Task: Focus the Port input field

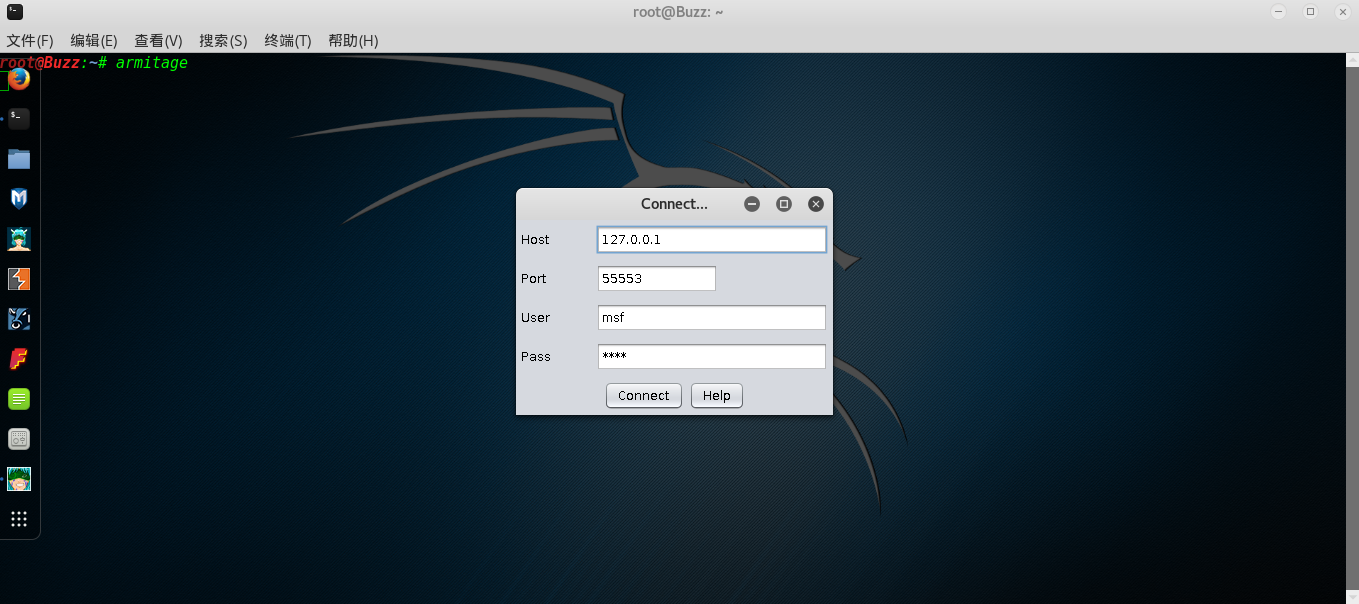Action: click(657, 279)
